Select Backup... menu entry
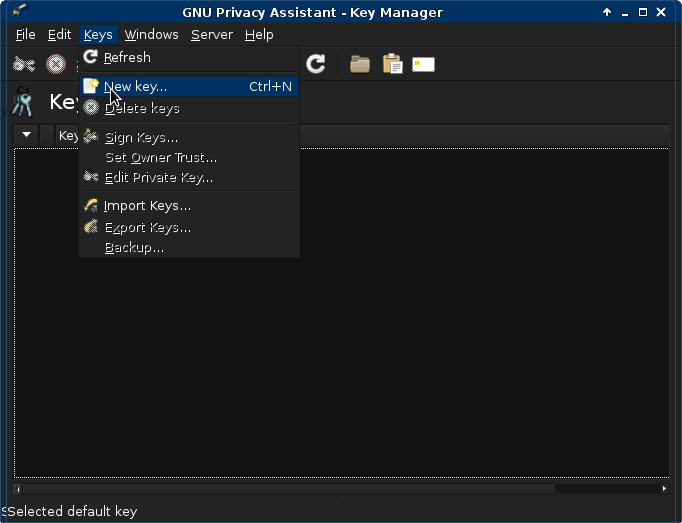 pos(189,248)
